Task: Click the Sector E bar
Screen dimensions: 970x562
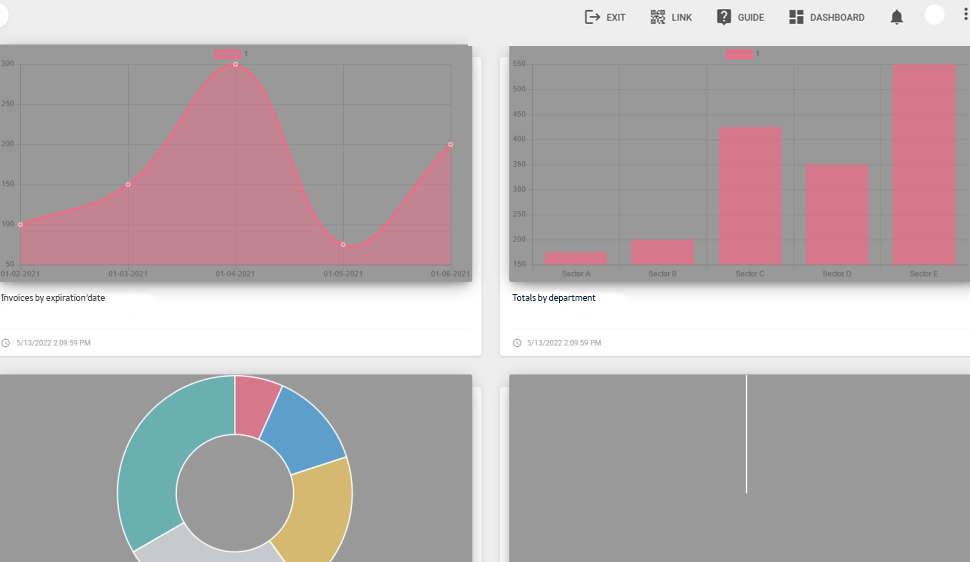Action: [924, 165]
